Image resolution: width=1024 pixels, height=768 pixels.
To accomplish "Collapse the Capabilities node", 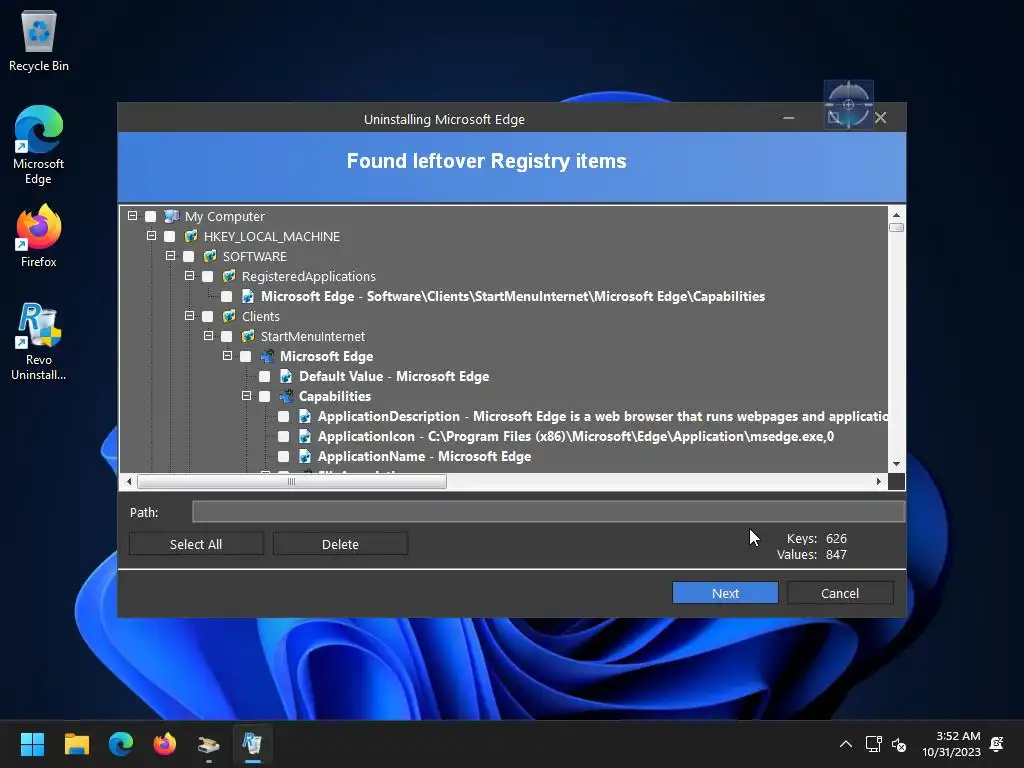I will click(246, 396).
